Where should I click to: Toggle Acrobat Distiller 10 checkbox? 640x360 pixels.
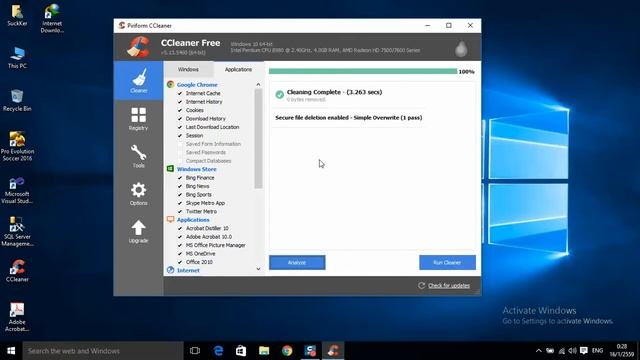click(x=180, y=228)
